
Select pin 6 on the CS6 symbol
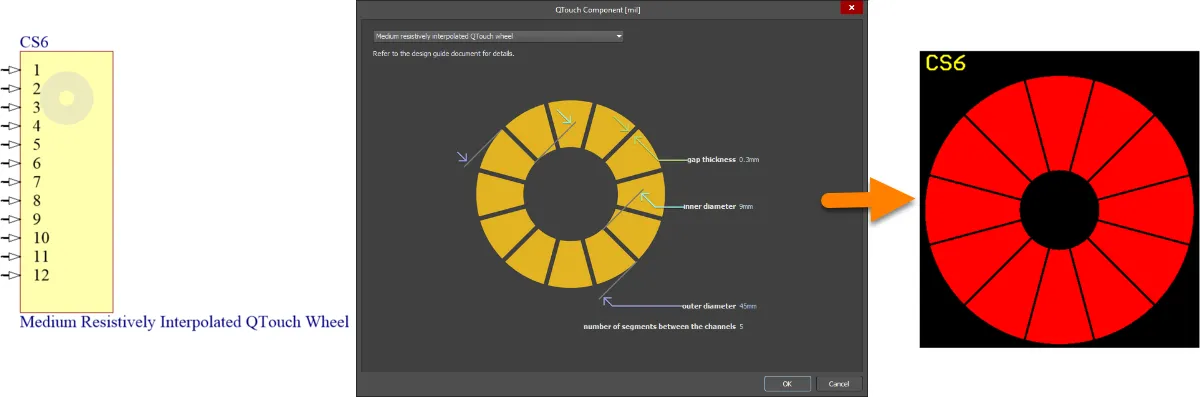(x=20, y=163)
